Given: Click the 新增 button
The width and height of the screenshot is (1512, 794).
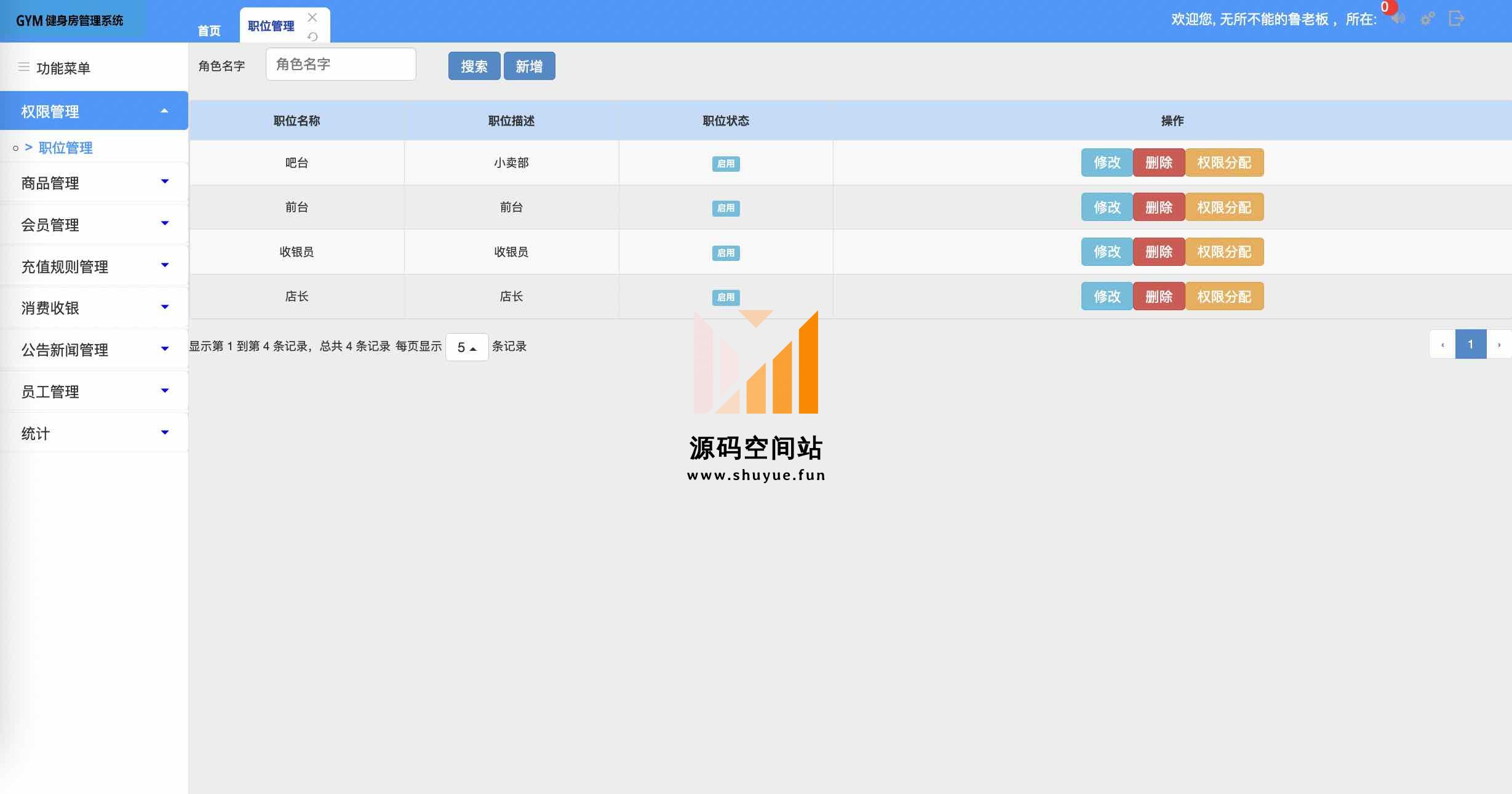Looking at the screenshot, I should click(x=529, y=66).
